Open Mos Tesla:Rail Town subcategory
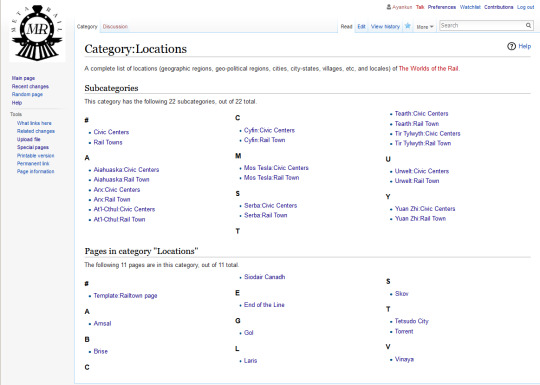The width and height of the screenshot is (540, 385). coord(271,178)
